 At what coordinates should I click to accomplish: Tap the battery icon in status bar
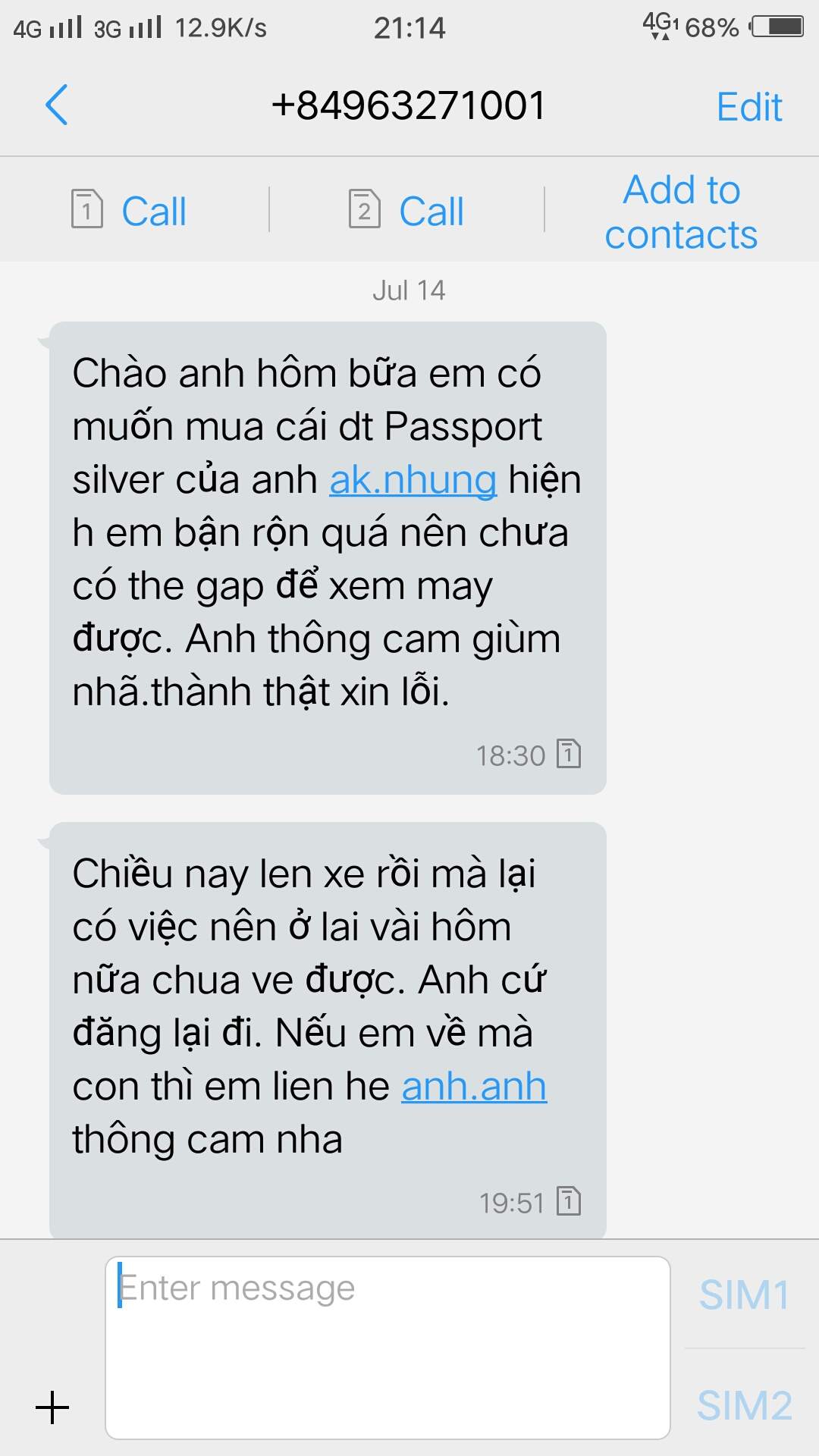(x=777, y=27)
